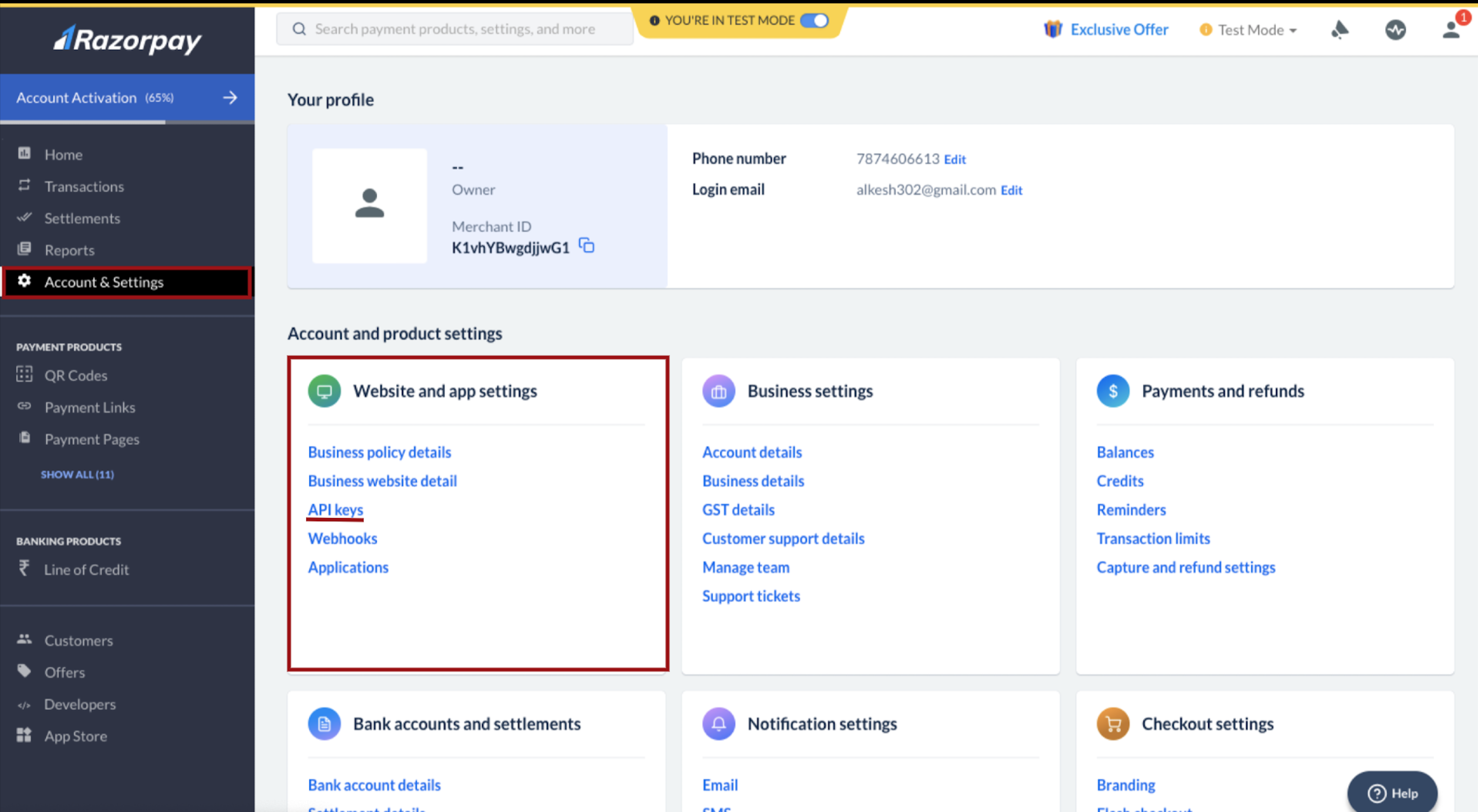Check system status via the pulse icon
This screenshot has height=812, width=1478.
click(x=1396, y=29)
